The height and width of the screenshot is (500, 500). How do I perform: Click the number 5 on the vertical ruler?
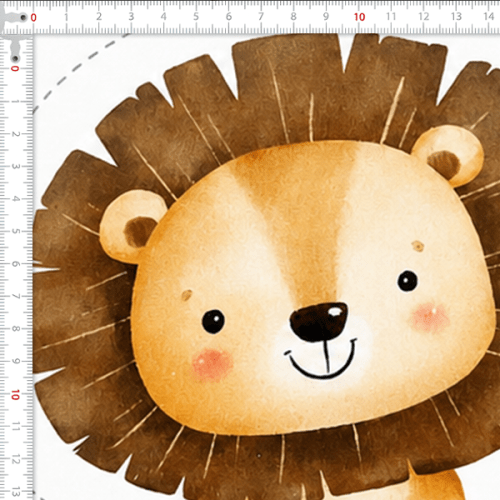15,231
